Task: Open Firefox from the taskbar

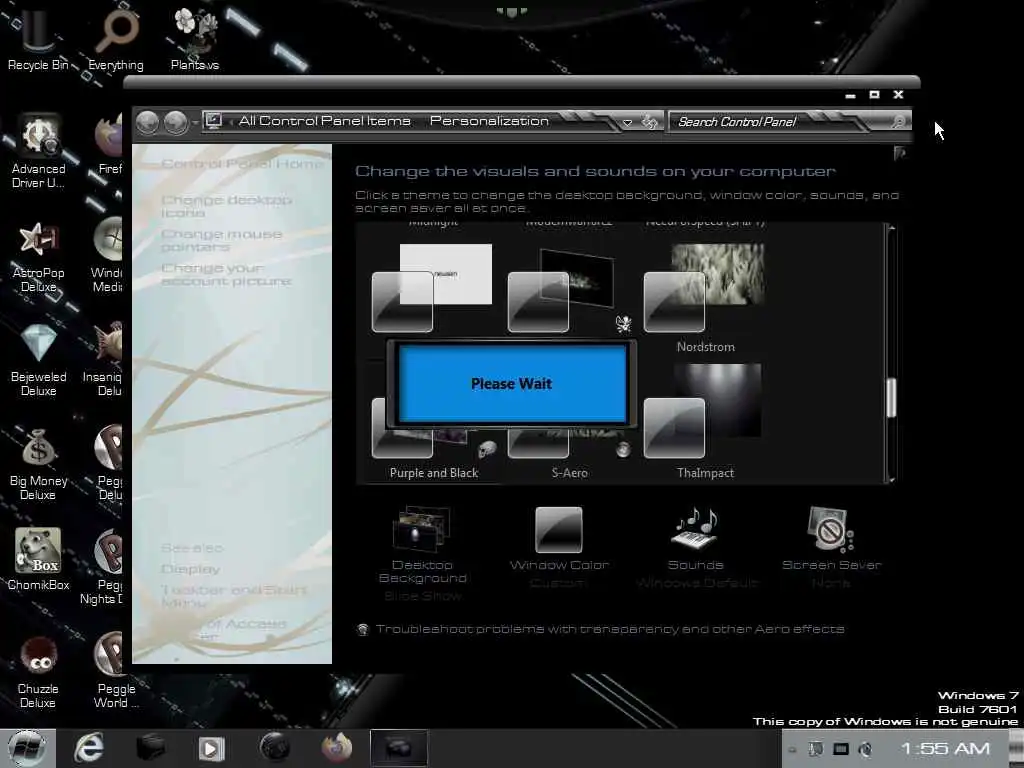Action: click(337, 748)
